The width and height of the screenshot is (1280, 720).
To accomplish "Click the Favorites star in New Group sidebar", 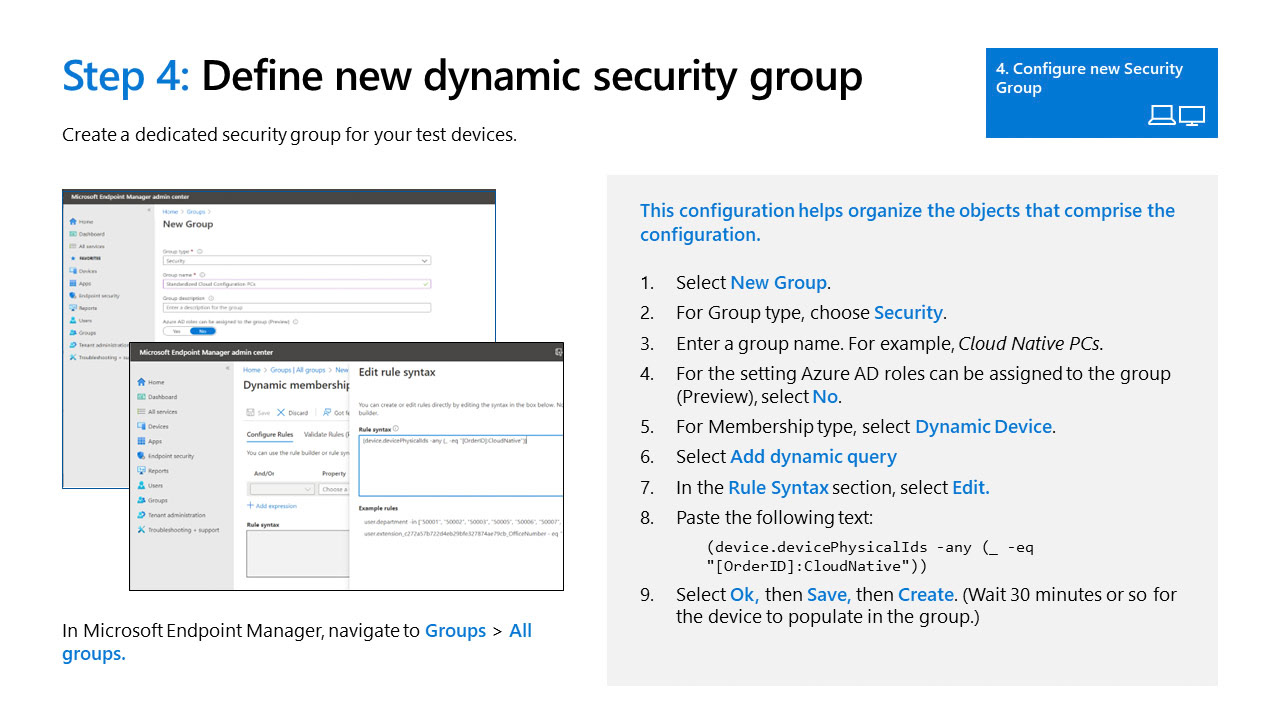I will pos(73,258).
